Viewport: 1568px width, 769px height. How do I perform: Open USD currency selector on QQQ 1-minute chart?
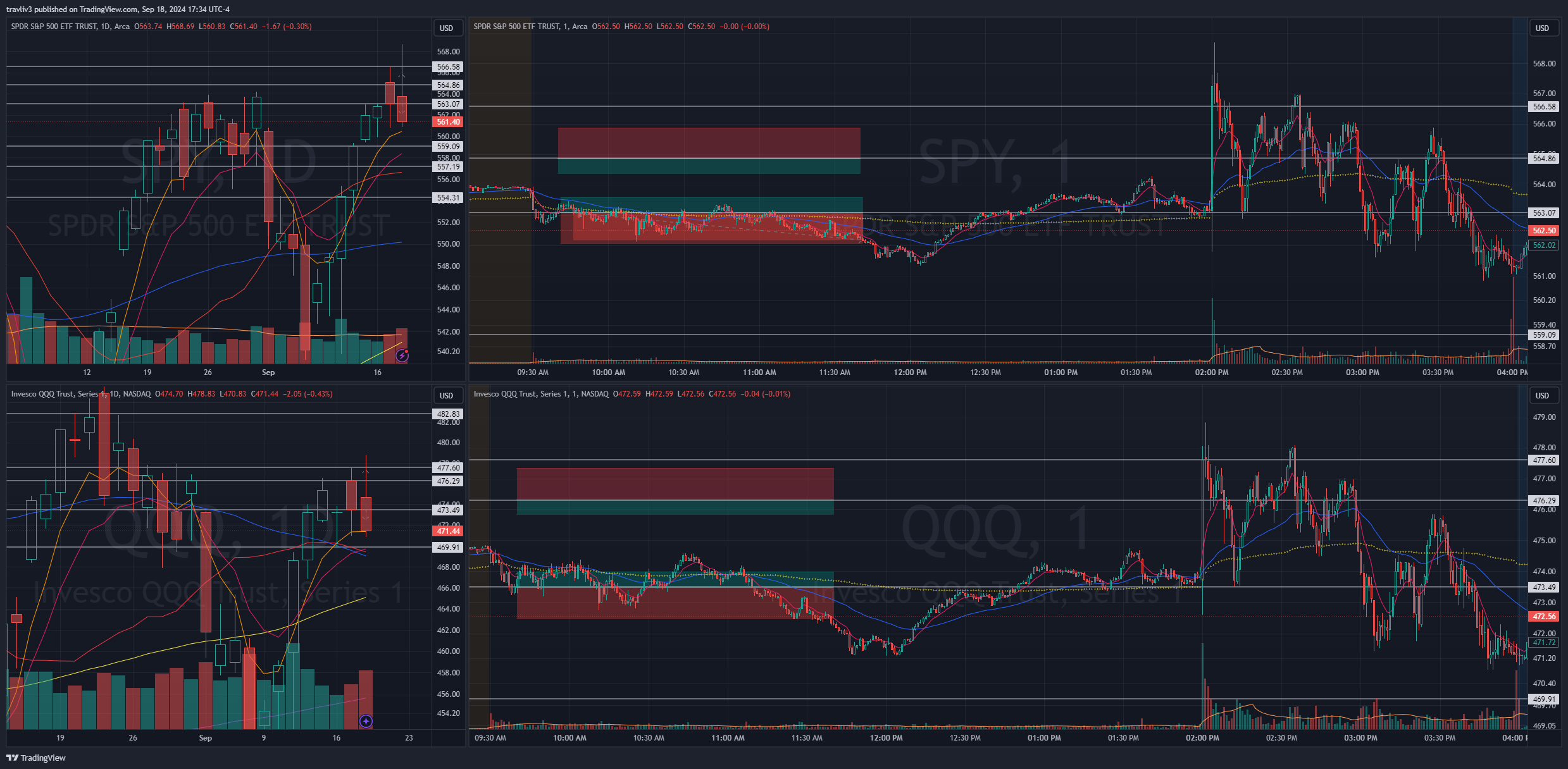pyautogui.click(x=1542, y=395)
